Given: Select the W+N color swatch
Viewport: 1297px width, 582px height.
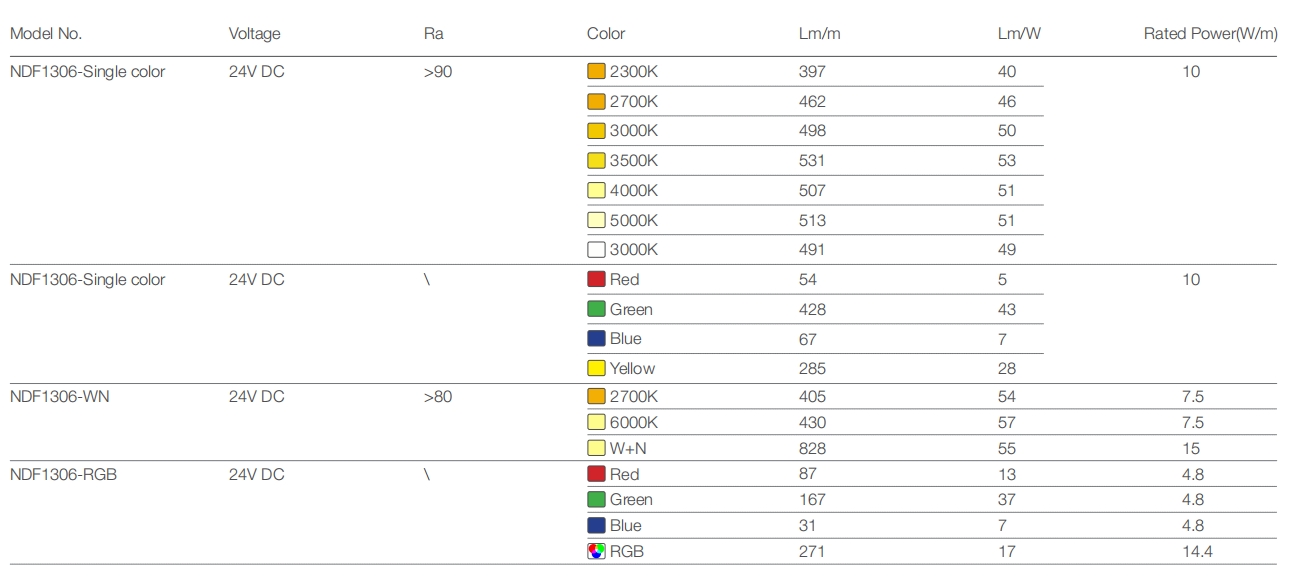Looking at the screenshot, I should pyautogui.click(x=596, y=449).
